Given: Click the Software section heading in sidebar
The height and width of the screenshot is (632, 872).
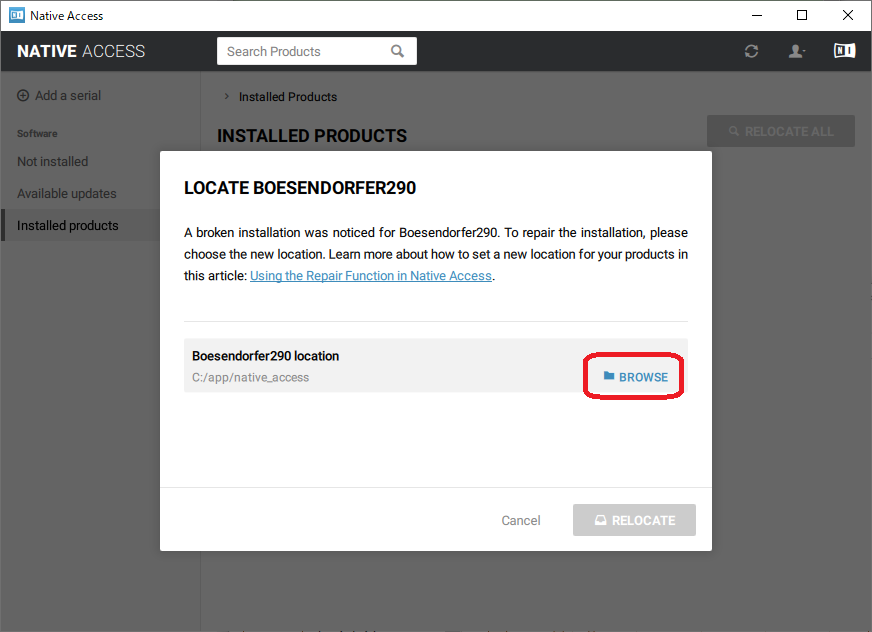Looking at the screenshot, I should [37, 134].
